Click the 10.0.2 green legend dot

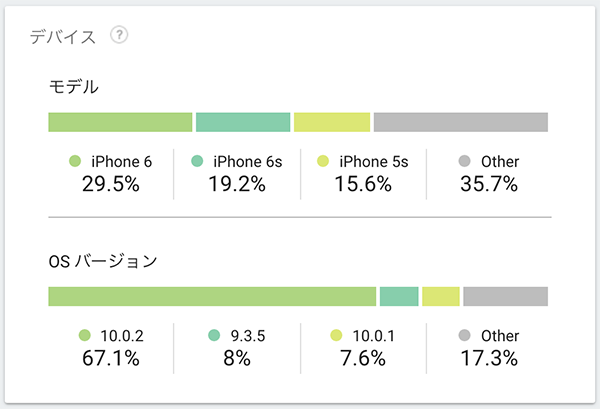(85, 335)
